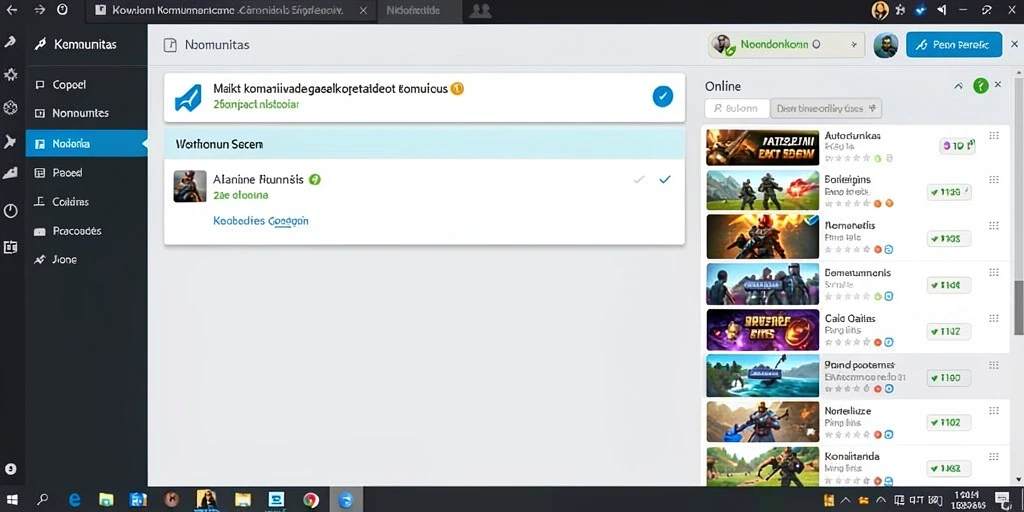The width and height of the screenshot is (1024, 512).
Task: Click the gold coin icon after Maikt title
Action: pyautogui.click(x=457, y=89)
